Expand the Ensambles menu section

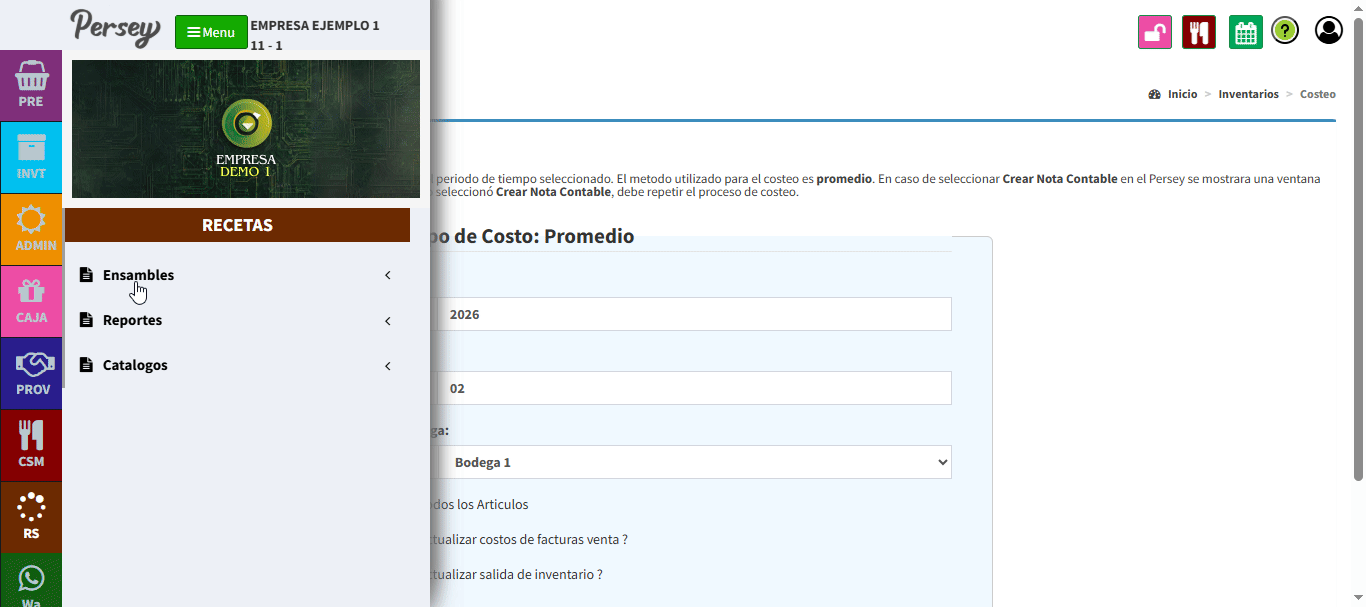pos(138,275)
